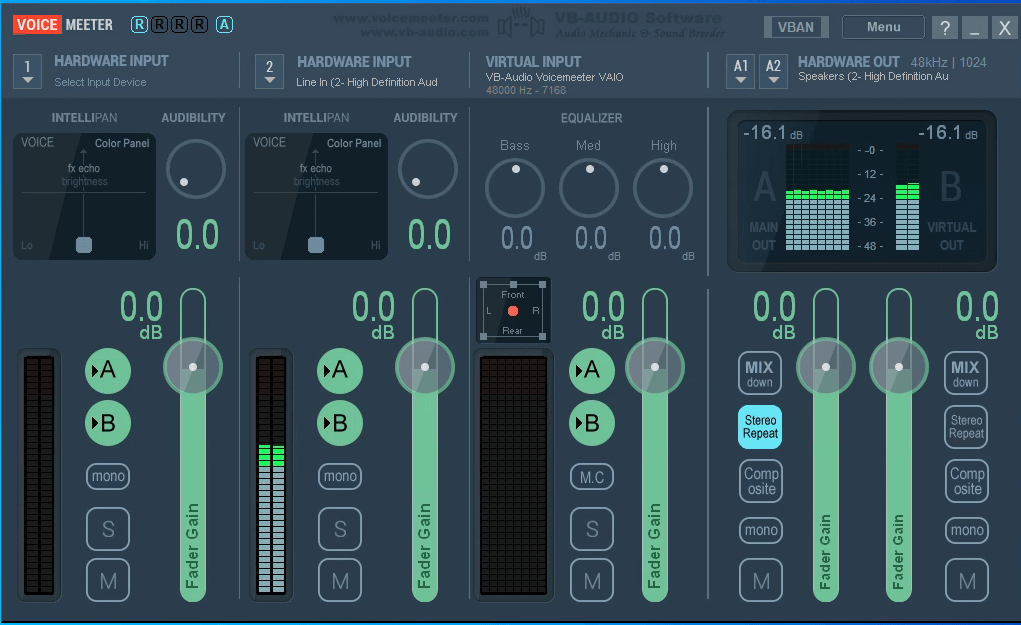Click Input 2 Audibility knob
The width and height of the screenshot is (1021, 625).
[x=428, y=169]
